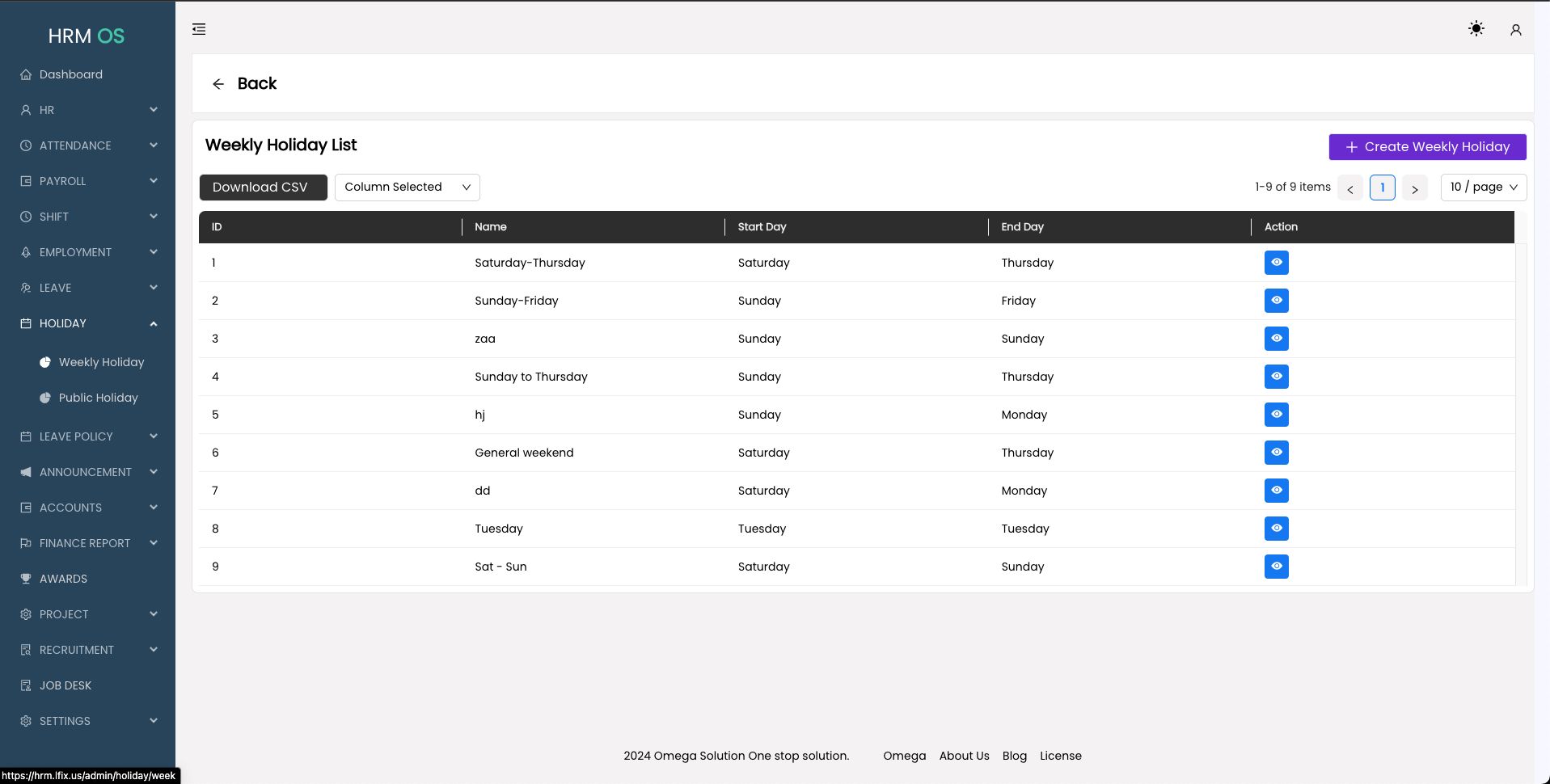Click the Download CSV button
This screenshot has width=1550, height=784.
coord(263,188)
